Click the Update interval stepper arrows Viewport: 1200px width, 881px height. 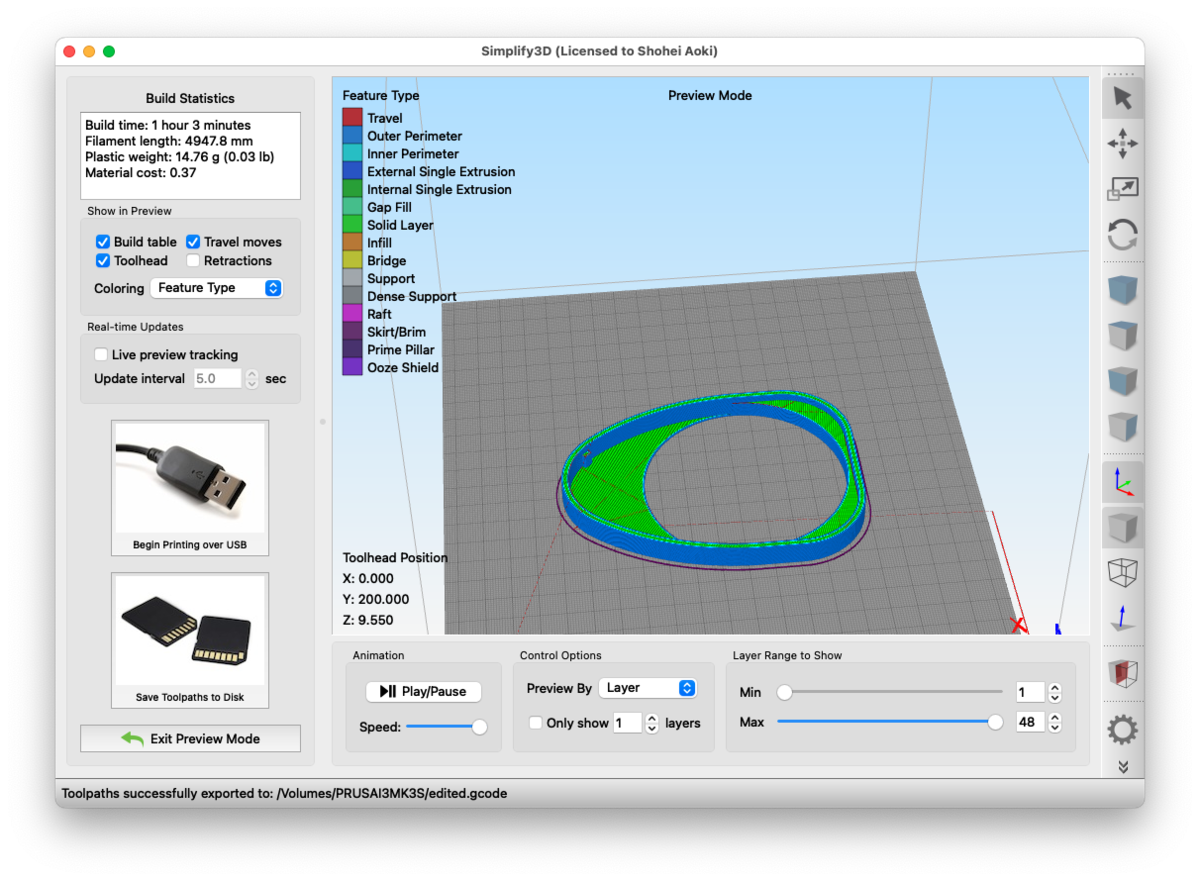252,379
